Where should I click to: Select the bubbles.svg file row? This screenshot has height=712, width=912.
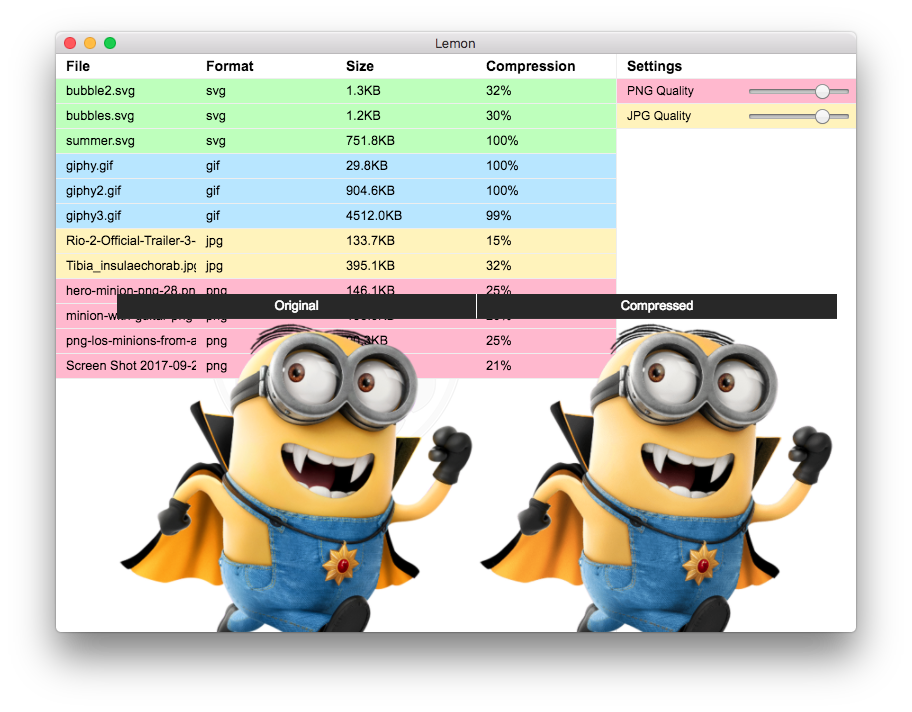pos(336,116)
